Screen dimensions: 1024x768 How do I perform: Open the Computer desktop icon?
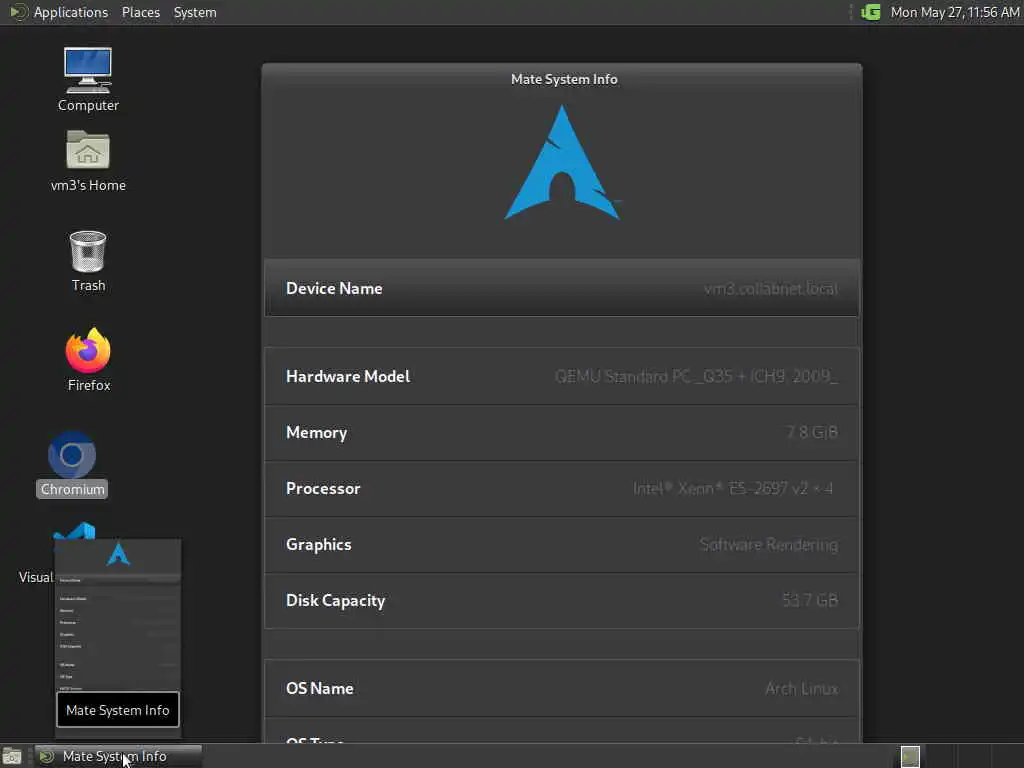(88, 79)
